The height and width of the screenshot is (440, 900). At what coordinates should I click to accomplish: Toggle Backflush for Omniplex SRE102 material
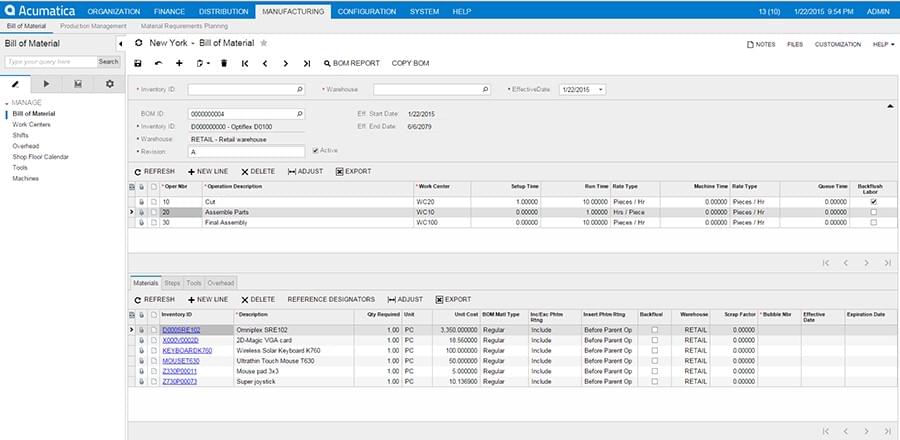click(x=655, y=330)
